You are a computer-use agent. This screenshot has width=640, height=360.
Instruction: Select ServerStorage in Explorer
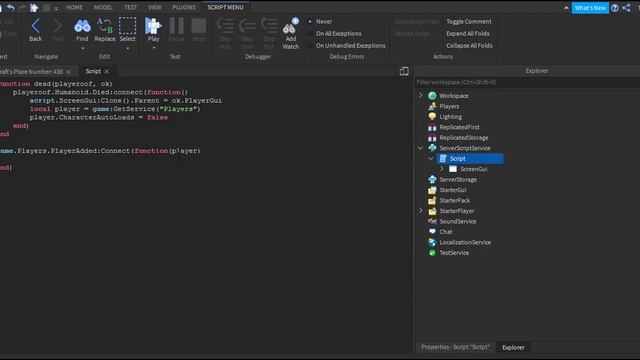458,179
